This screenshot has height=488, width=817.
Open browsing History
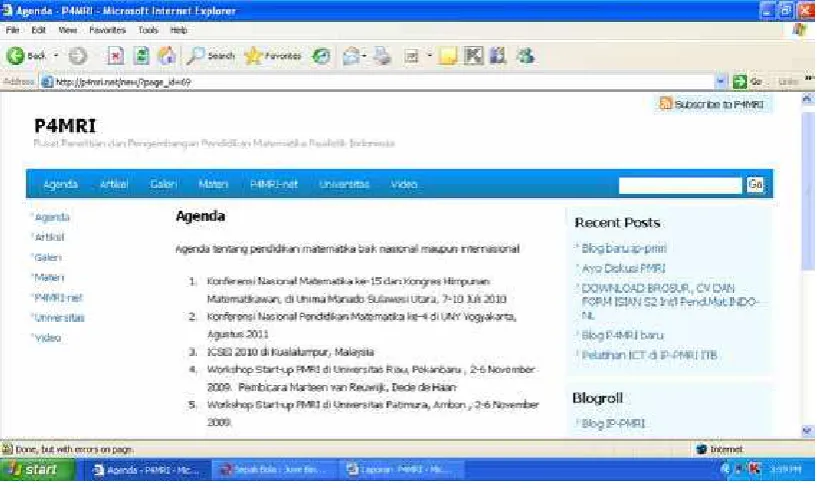[x=321, y=56]
